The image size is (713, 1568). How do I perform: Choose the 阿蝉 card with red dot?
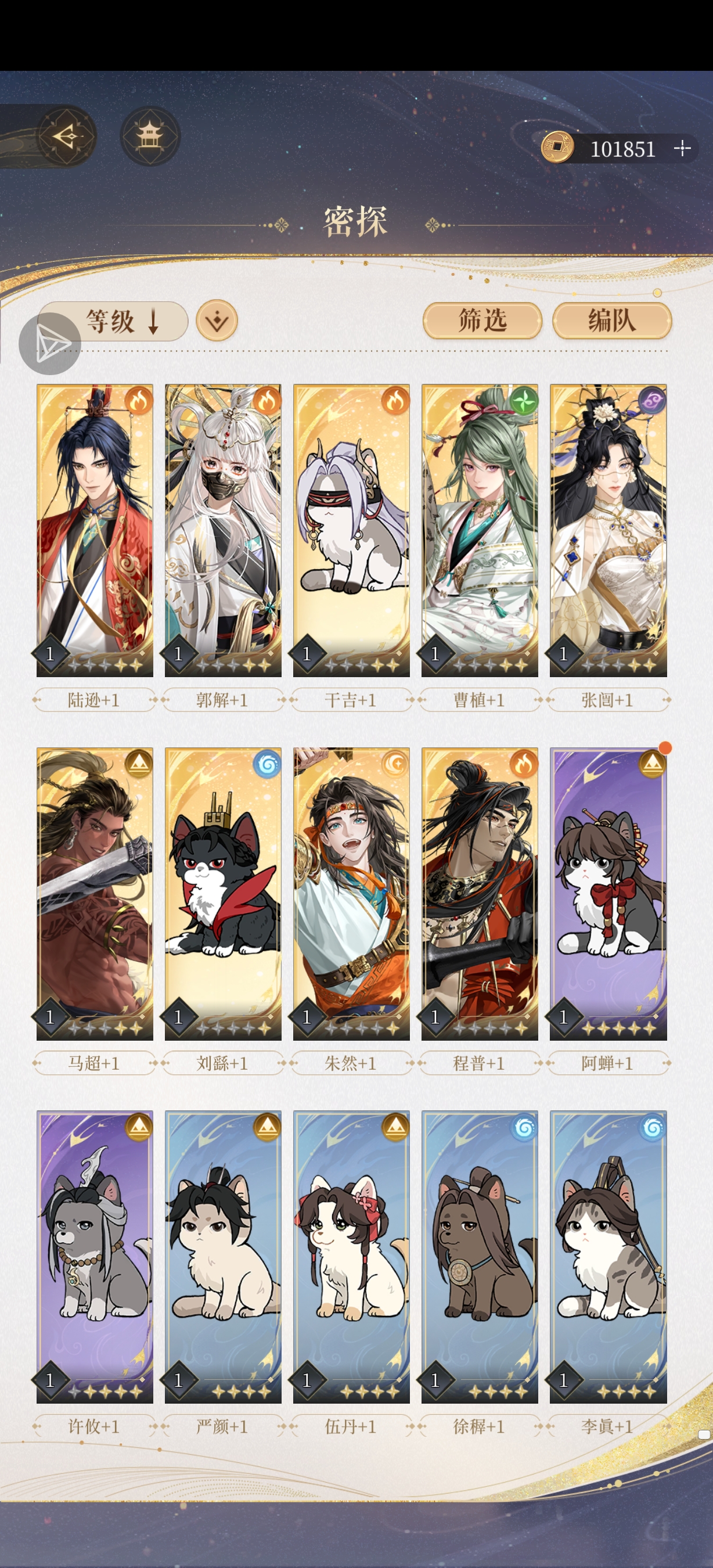point(608,894)
